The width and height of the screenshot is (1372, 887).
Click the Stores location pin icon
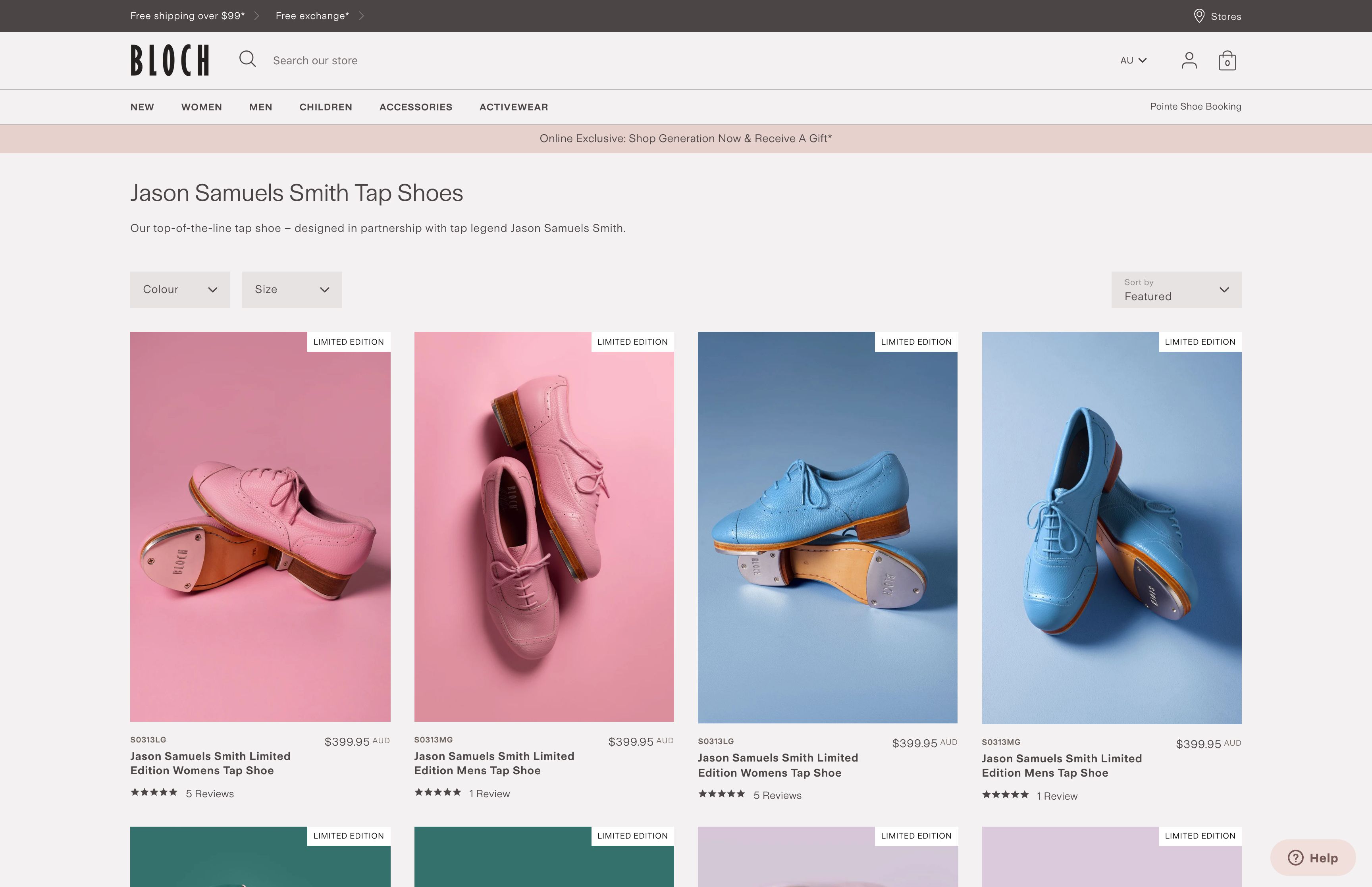click(x=1200, y=15)
